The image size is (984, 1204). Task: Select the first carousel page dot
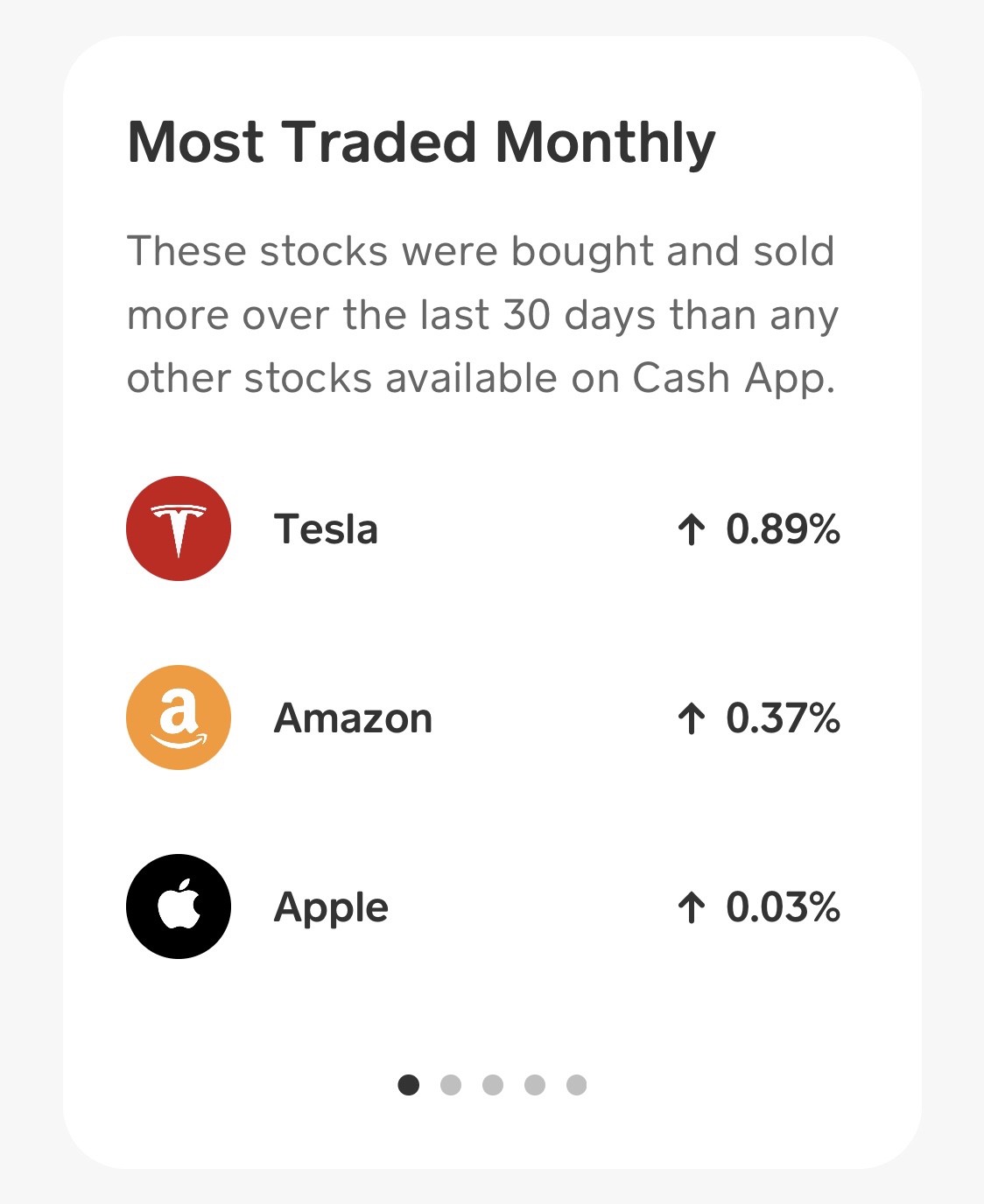pos(409,1085)
